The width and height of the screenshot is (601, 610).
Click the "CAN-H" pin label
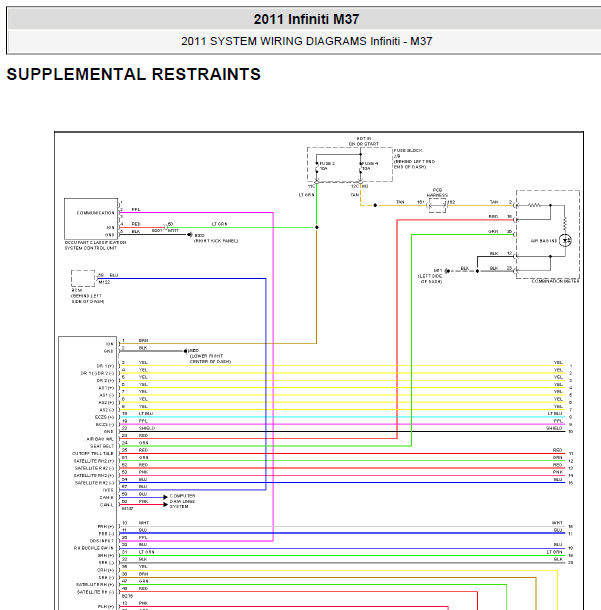[x=107, y=498]
